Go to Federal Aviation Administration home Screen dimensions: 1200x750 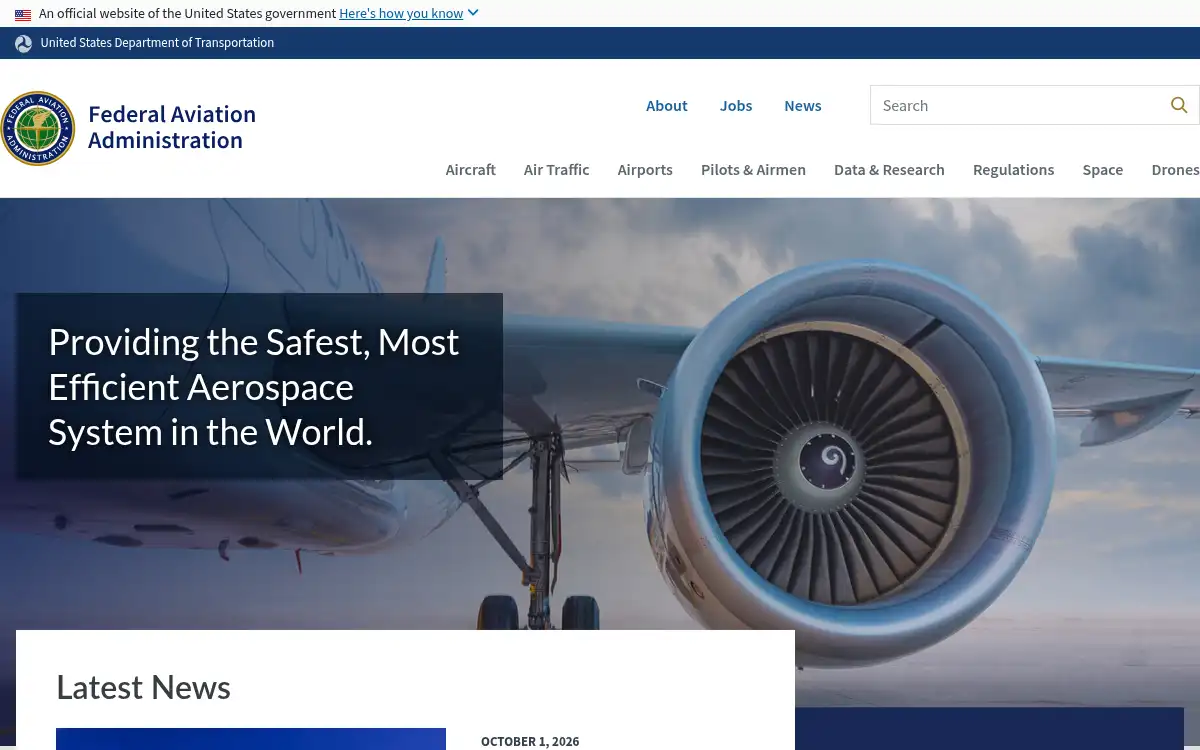point(172,127)
